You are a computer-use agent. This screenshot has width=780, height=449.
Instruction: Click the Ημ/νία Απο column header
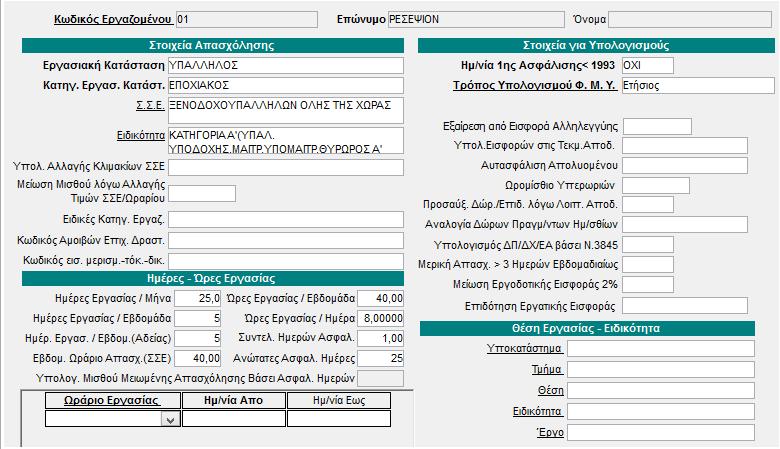tap(234, 400)
